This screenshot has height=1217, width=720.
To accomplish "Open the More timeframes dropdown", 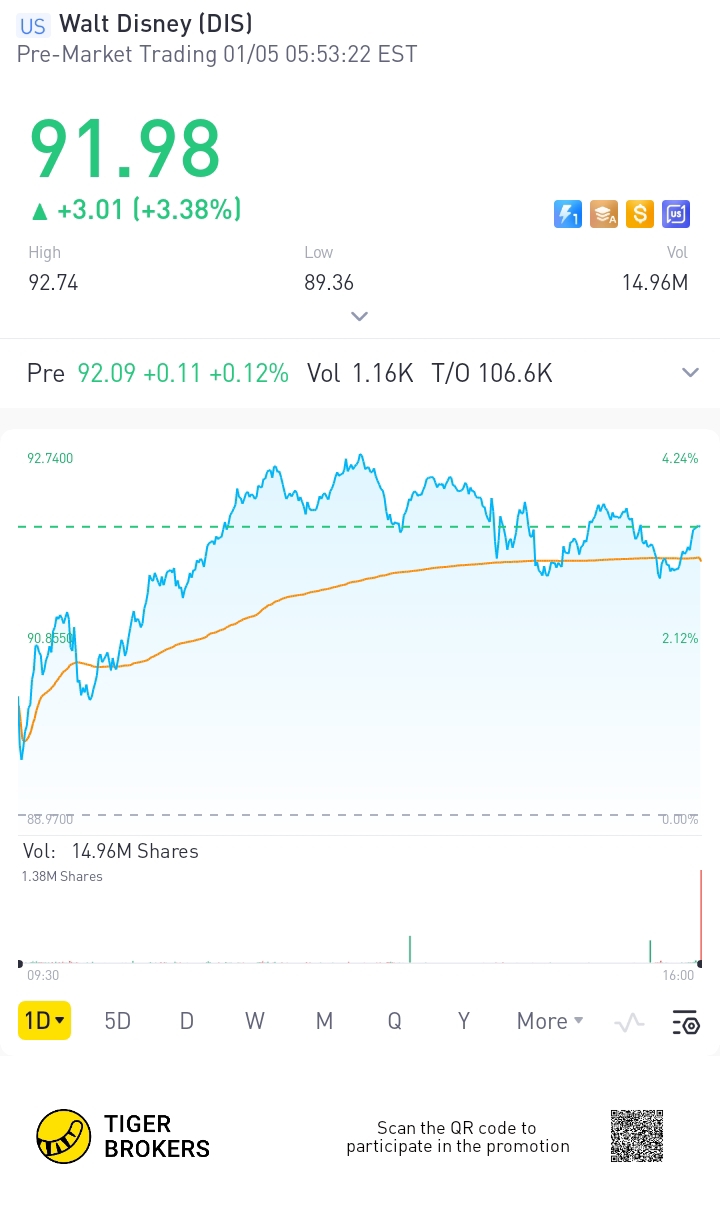I will coord(549,1021).
